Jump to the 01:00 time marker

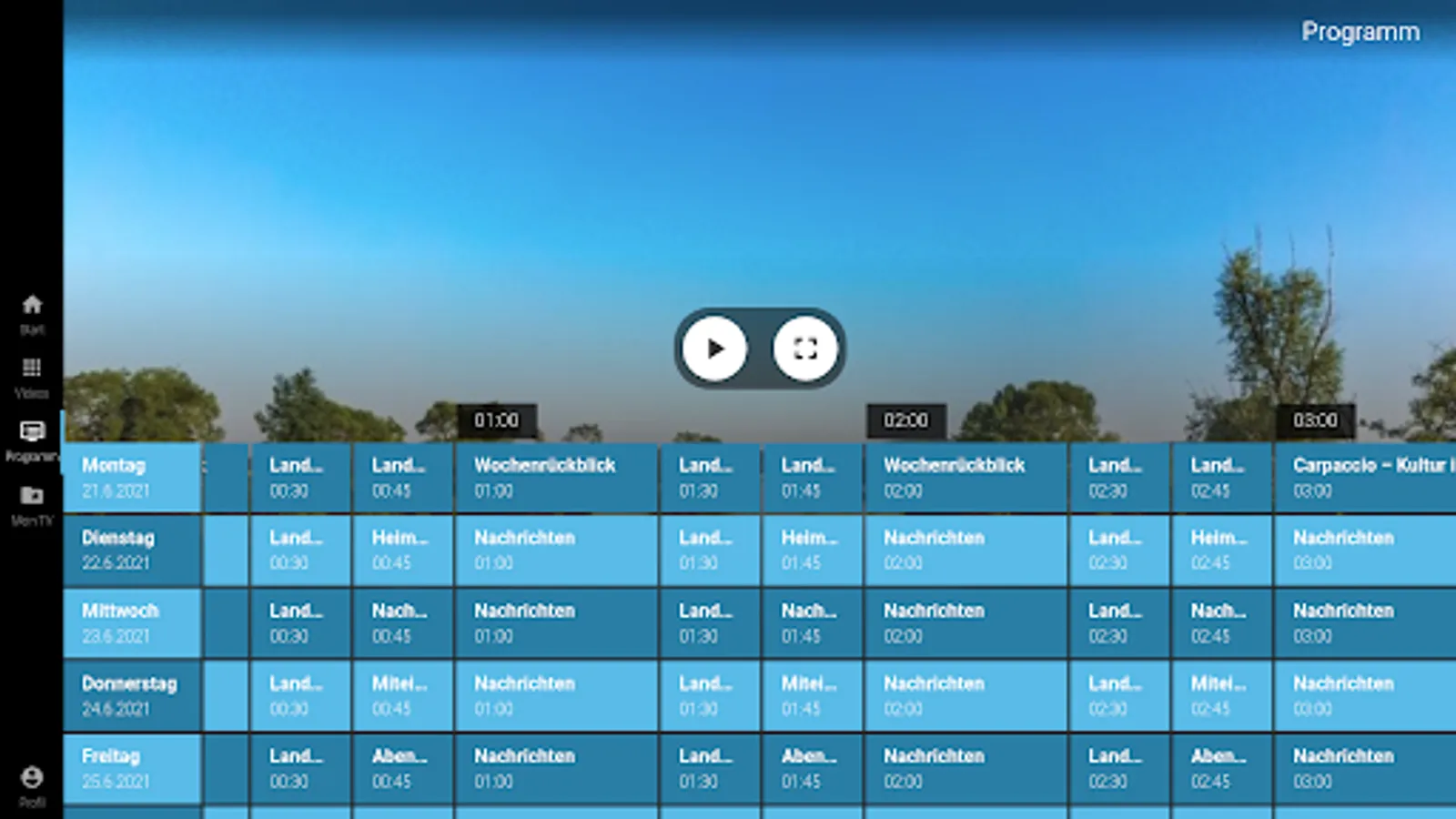[x=497, y=420]
